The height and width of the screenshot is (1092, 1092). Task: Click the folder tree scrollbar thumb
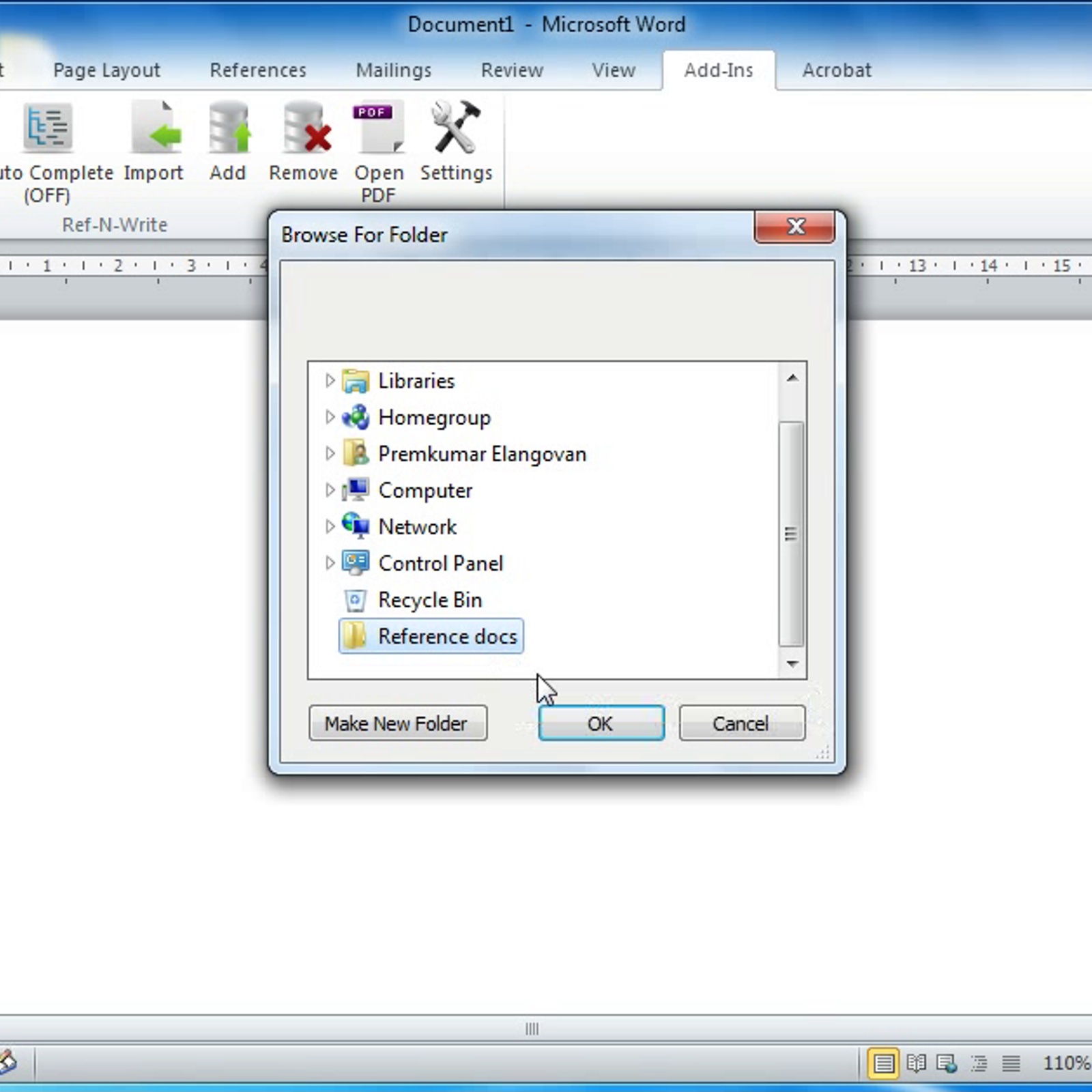pyautogui.click(x=792, y=534)
